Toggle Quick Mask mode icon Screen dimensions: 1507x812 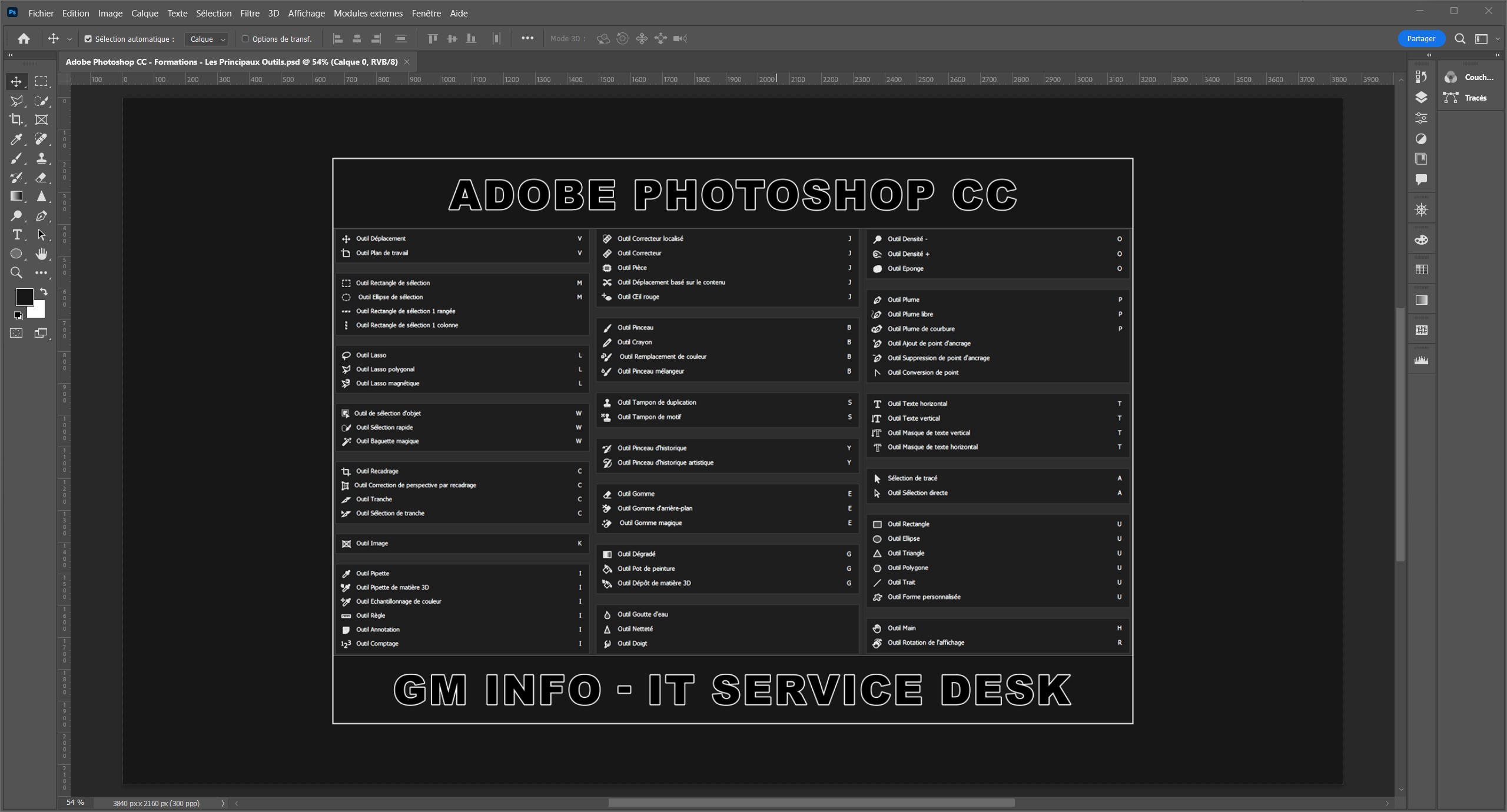pos(16,333)
